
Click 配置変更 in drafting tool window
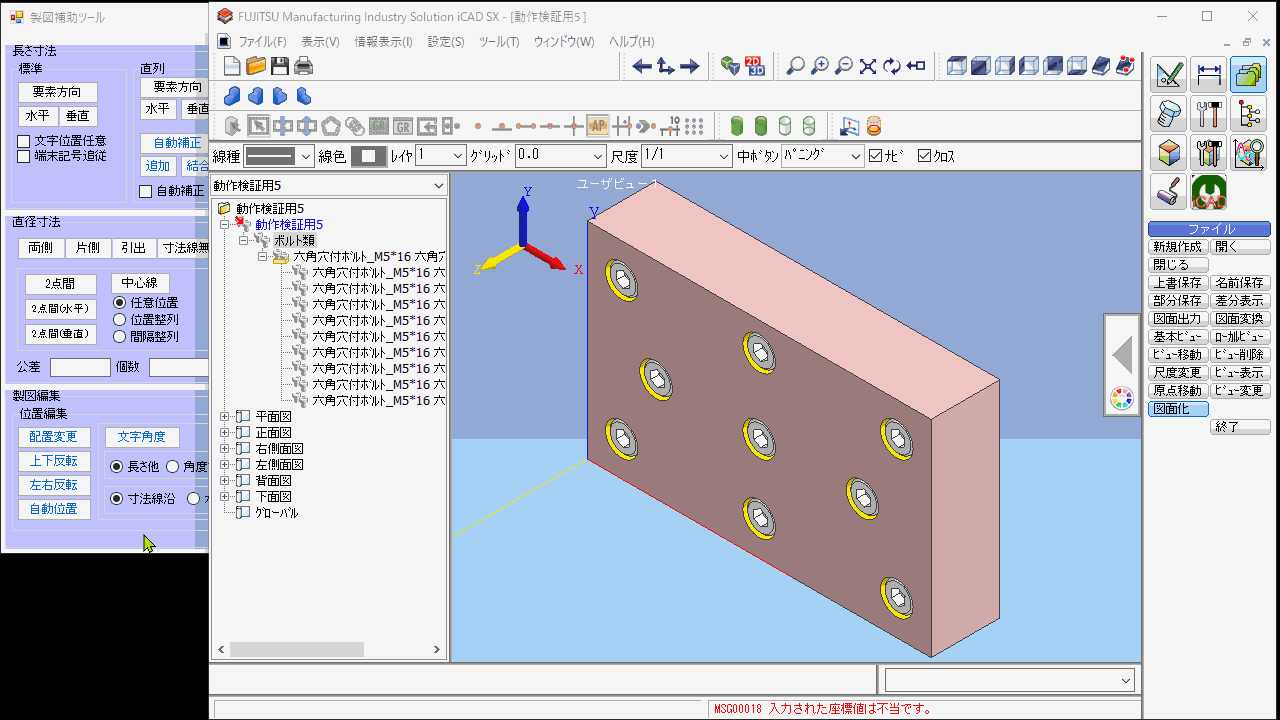pos(54,437)
